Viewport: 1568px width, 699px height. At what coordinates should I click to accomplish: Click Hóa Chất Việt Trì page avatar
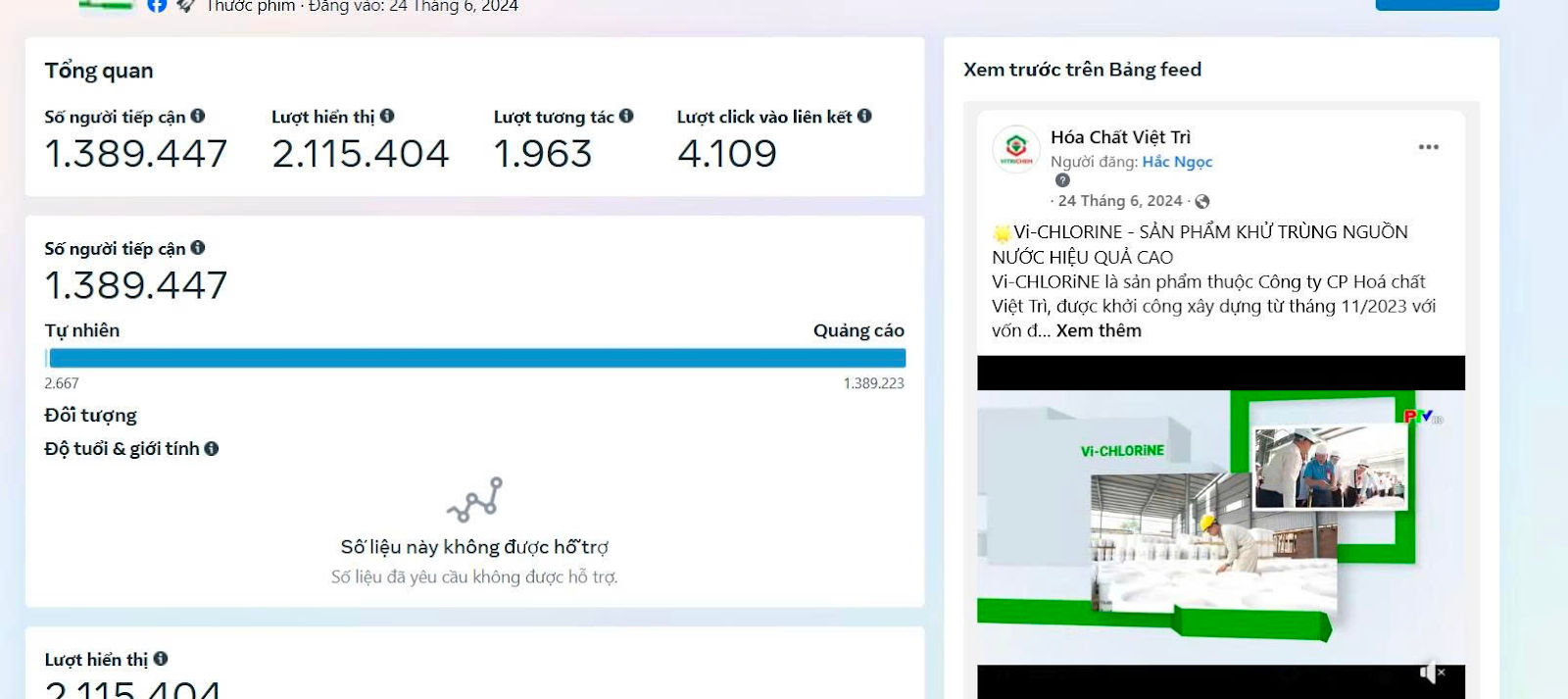(1016, 149)
